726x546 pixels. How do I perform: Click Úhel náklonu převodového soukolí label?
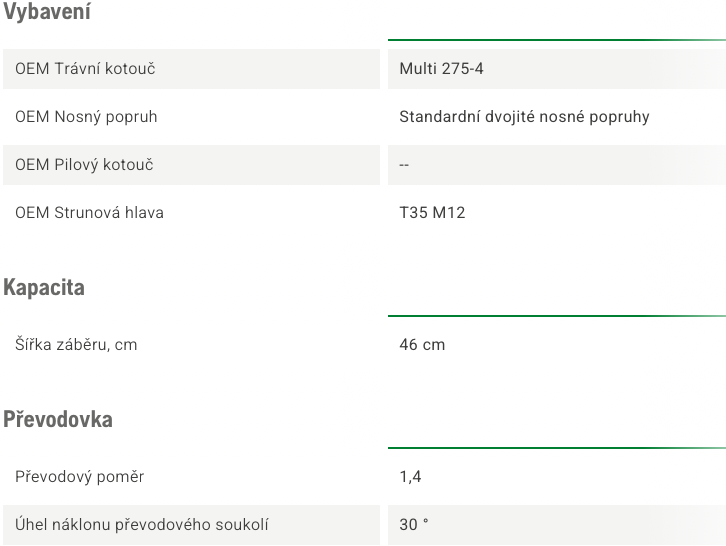click(x=142, y=524)
